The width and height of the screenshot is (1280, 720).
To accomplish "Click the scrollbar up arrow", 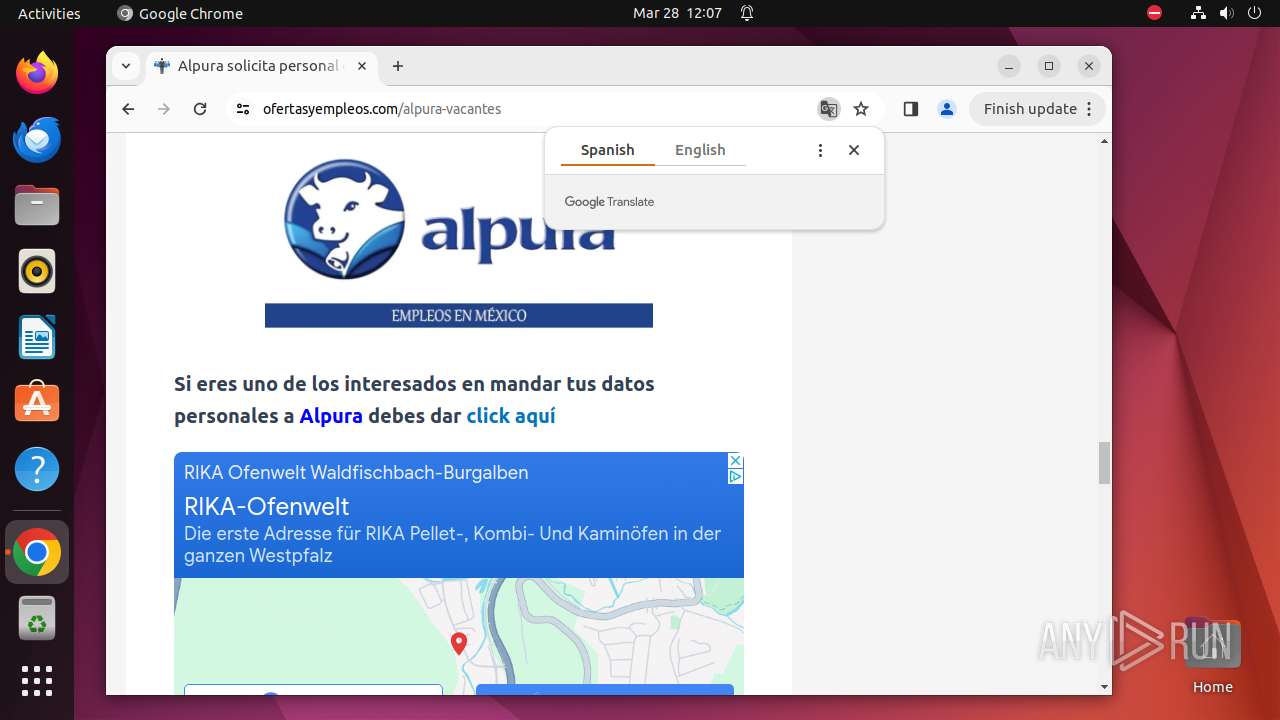I will pos(1104,141).
